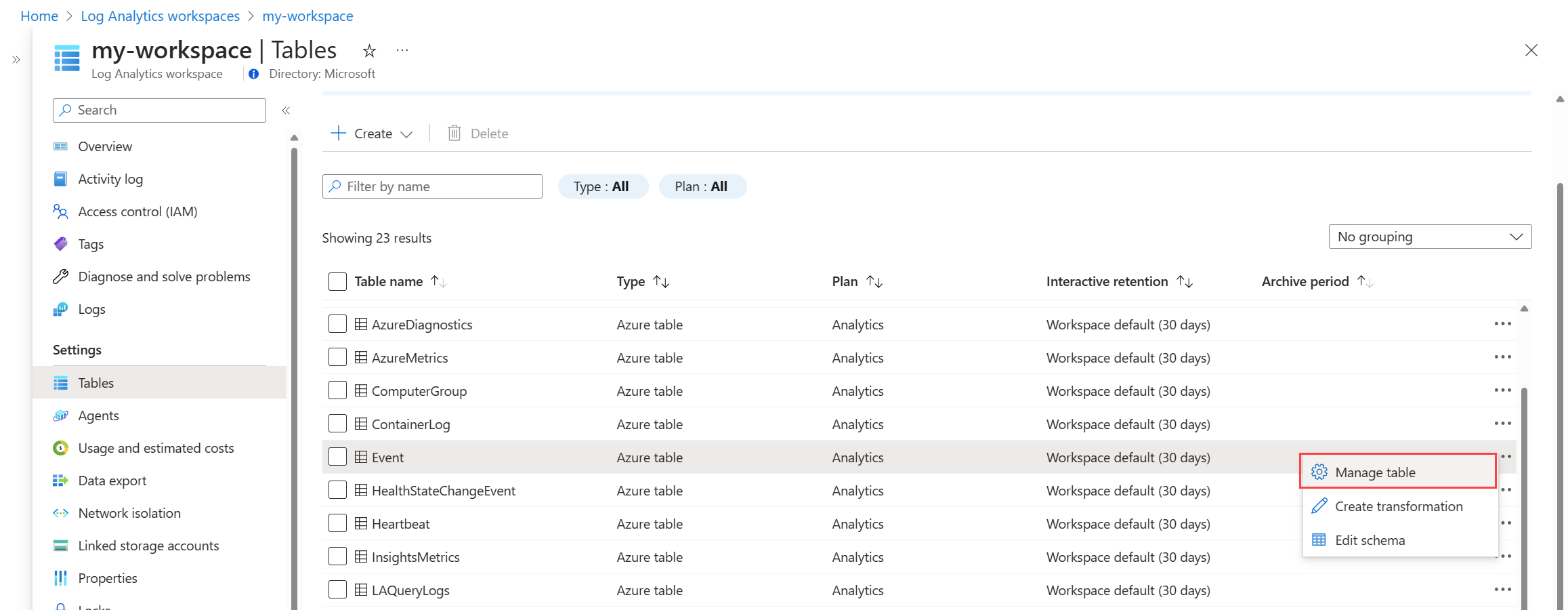Click the favorite star icon
The width and height of the screenshot is (1568, 610).
(x=369, y=51)
